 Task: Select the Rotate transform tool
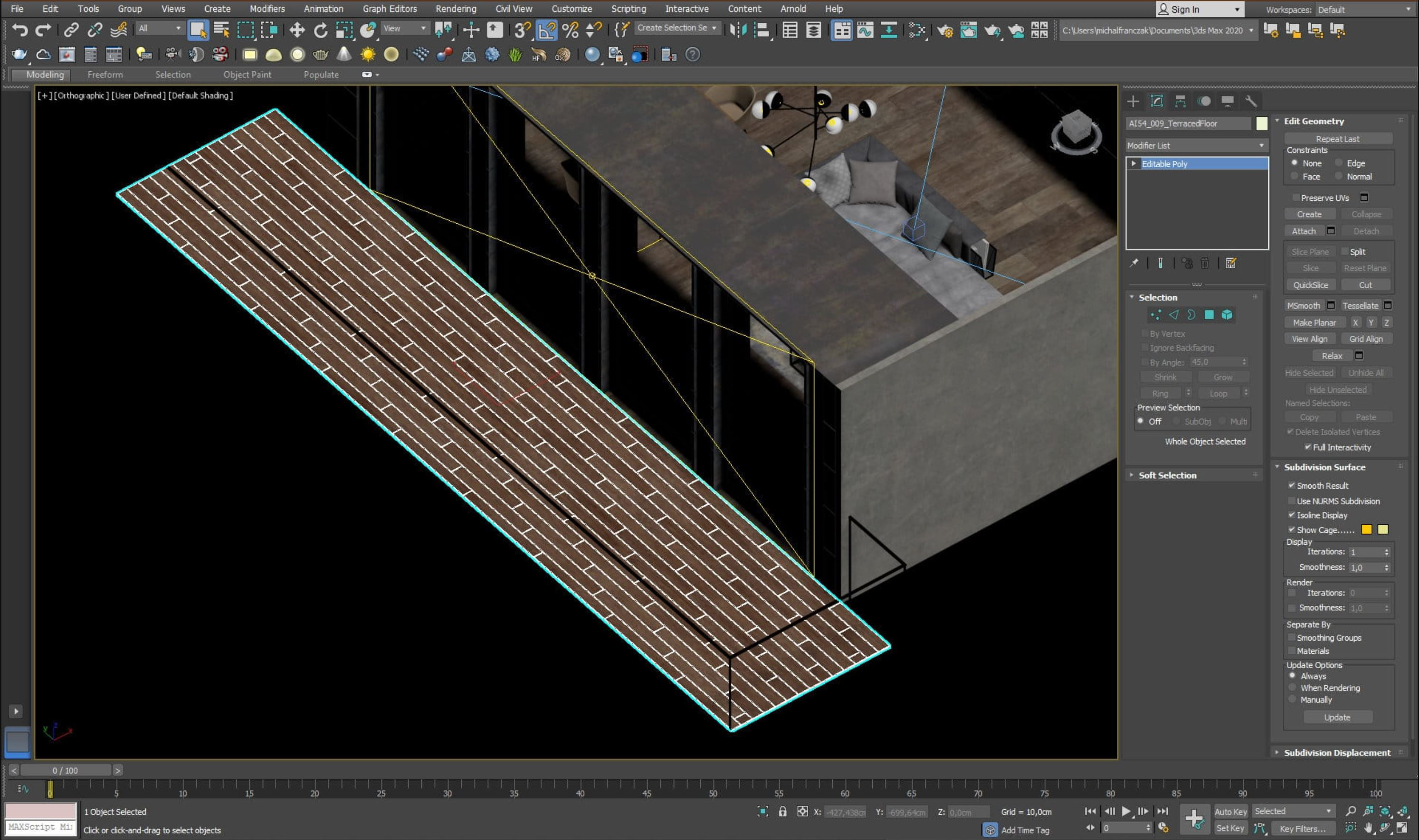point(321,30)
